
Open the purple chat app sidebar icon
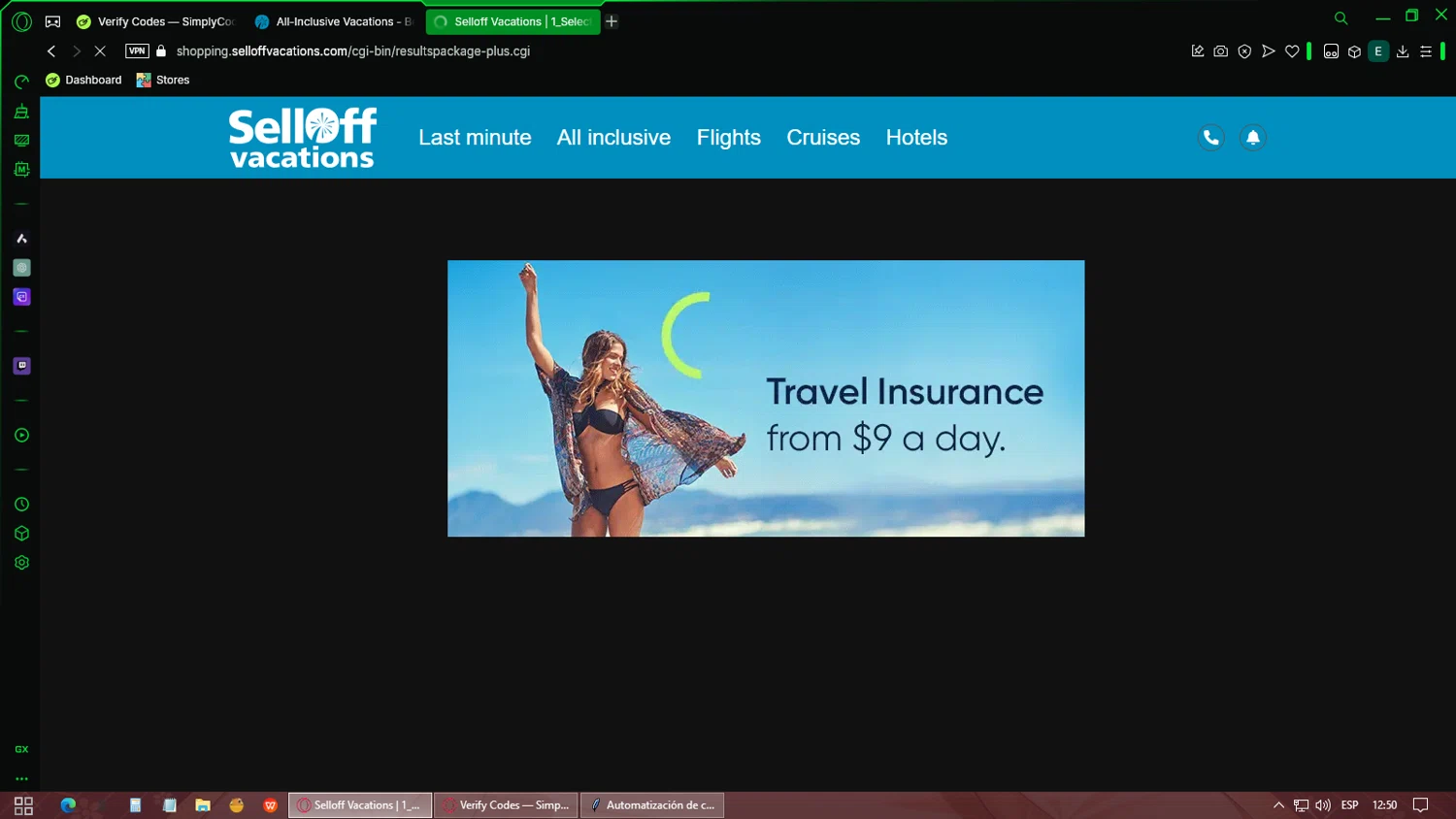[x=21, y=297]
